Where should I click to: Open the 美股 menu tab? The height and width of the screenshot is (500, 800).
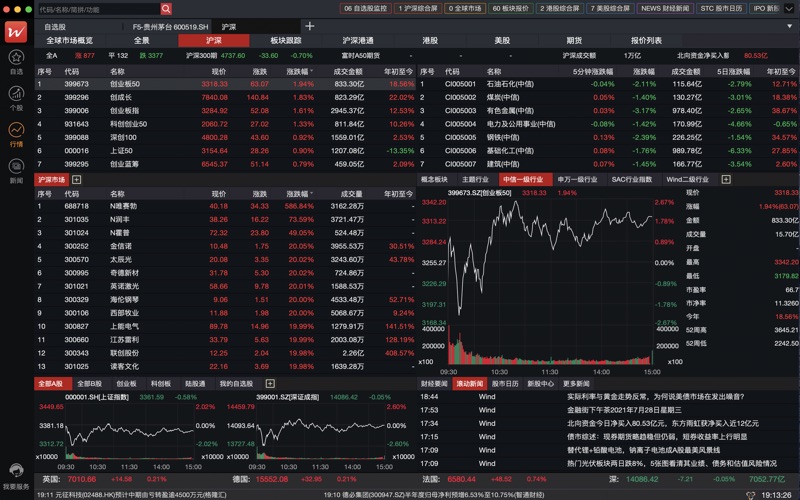pyautogui.click(x=502, y=40)
